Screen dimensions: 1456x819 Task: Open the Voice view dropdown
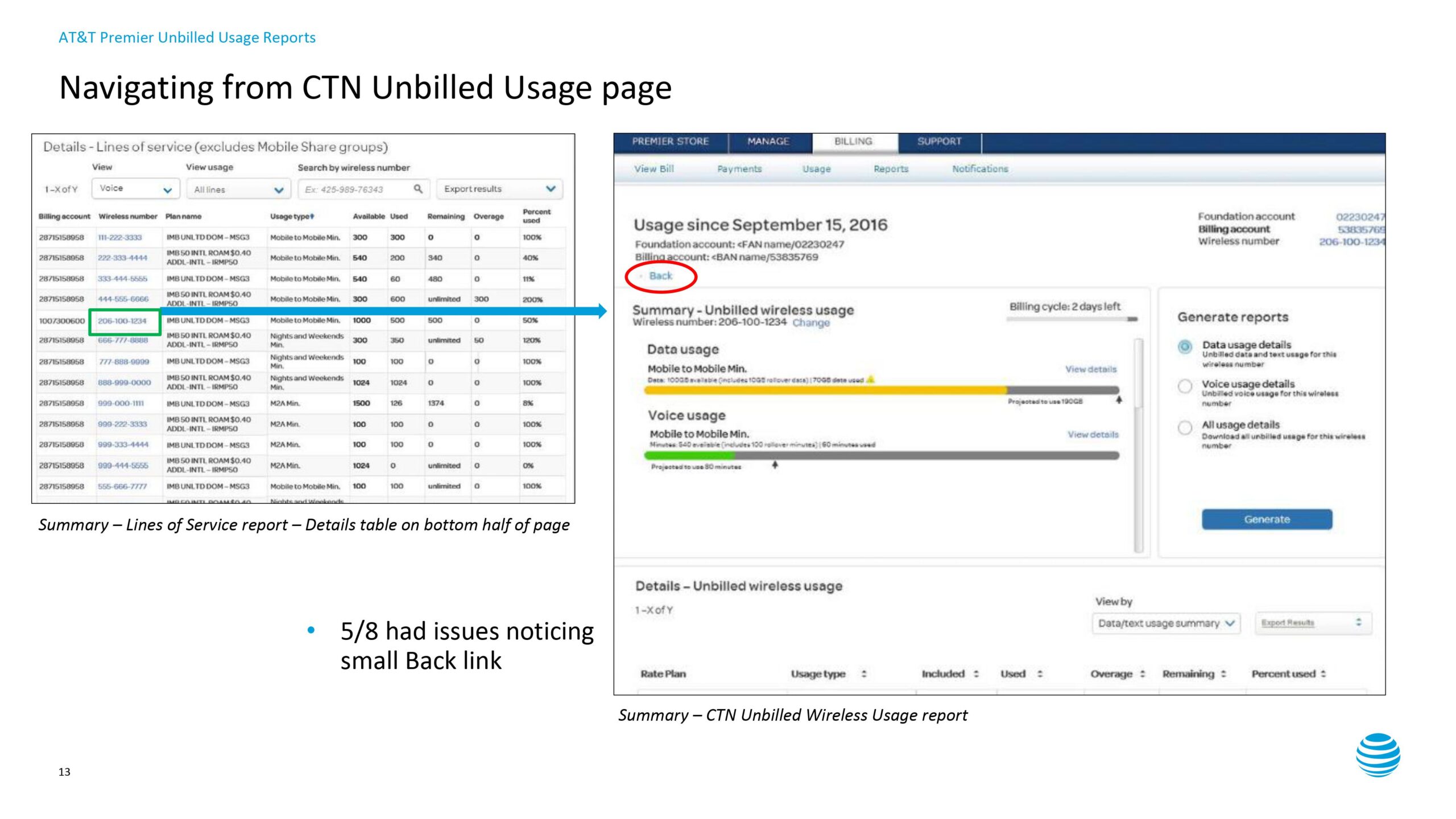pos(135,189)
